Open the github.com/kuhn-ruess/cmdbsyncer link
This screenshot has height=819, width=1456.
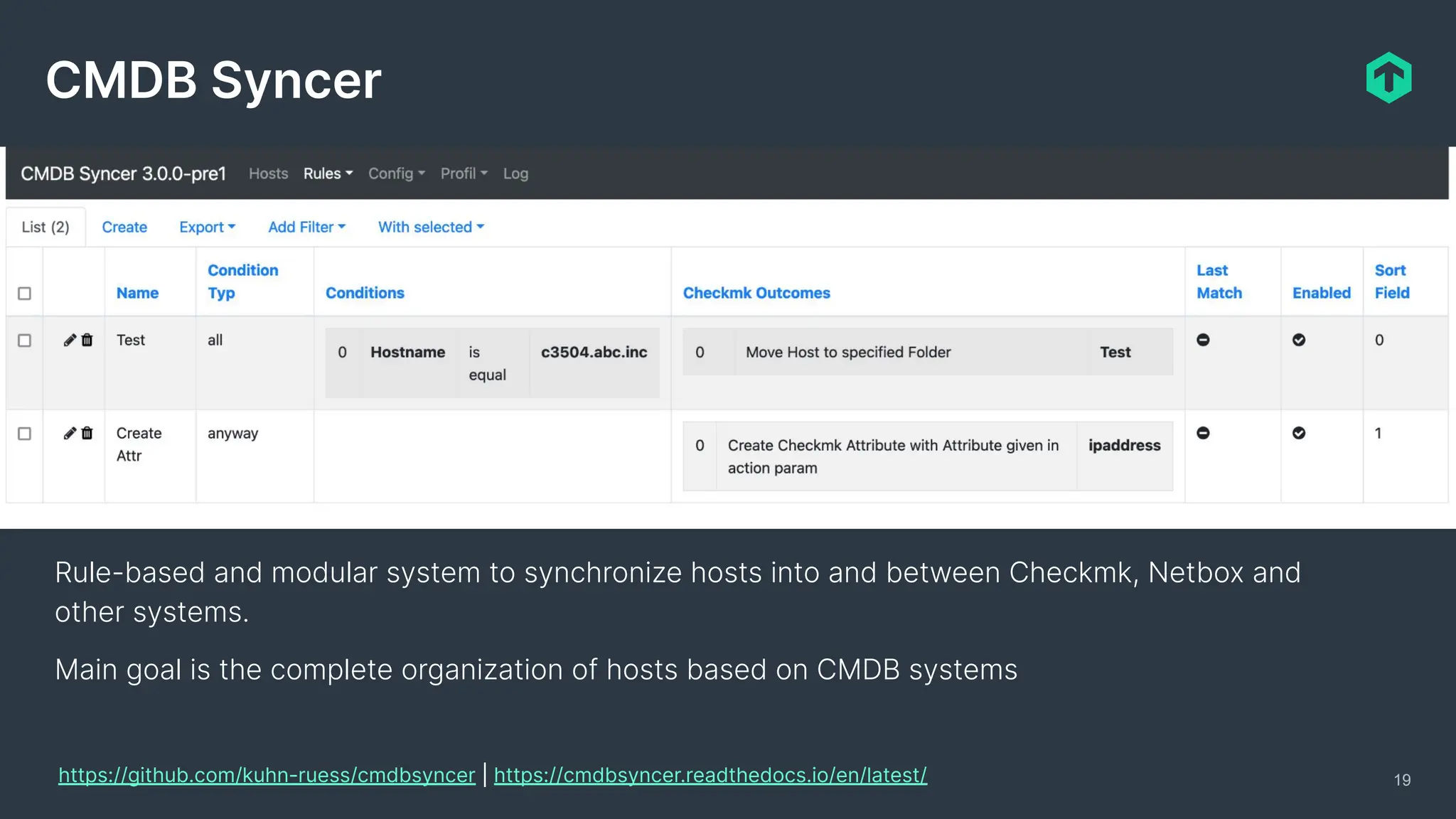[x=267, y=775]
